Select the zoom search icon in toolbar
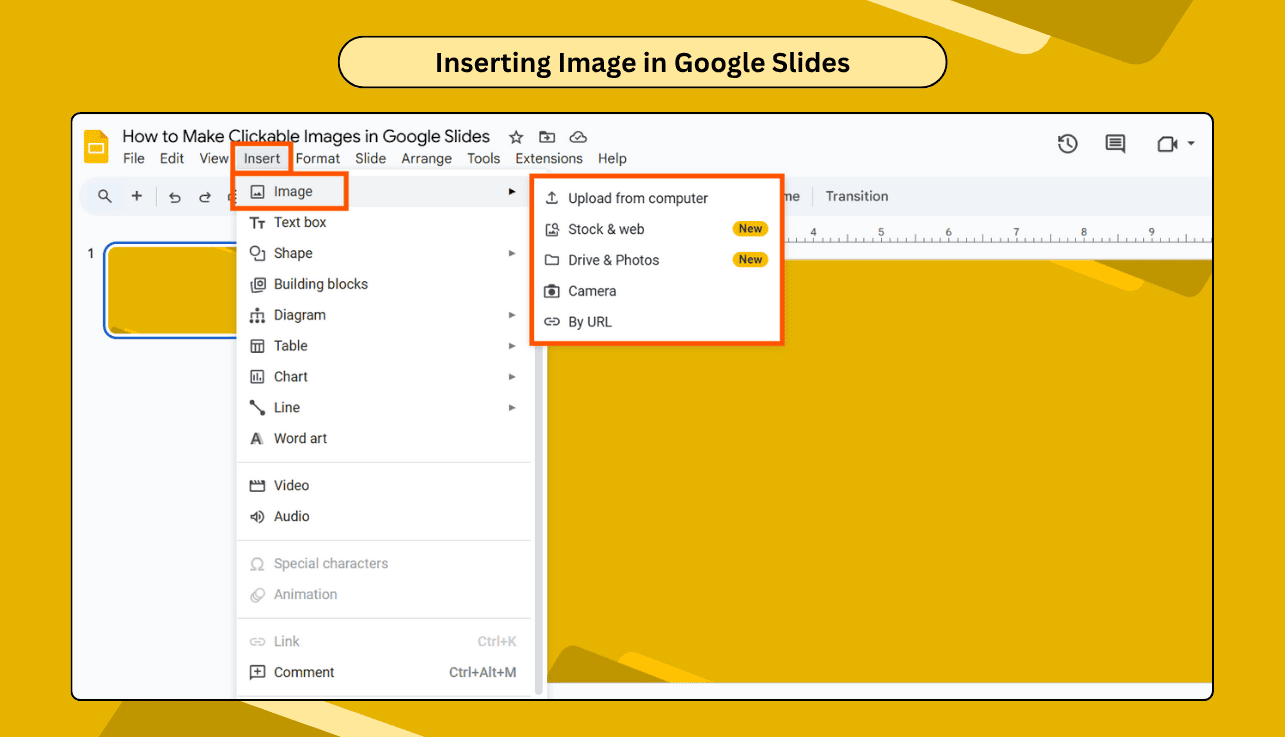 [104, 196]
